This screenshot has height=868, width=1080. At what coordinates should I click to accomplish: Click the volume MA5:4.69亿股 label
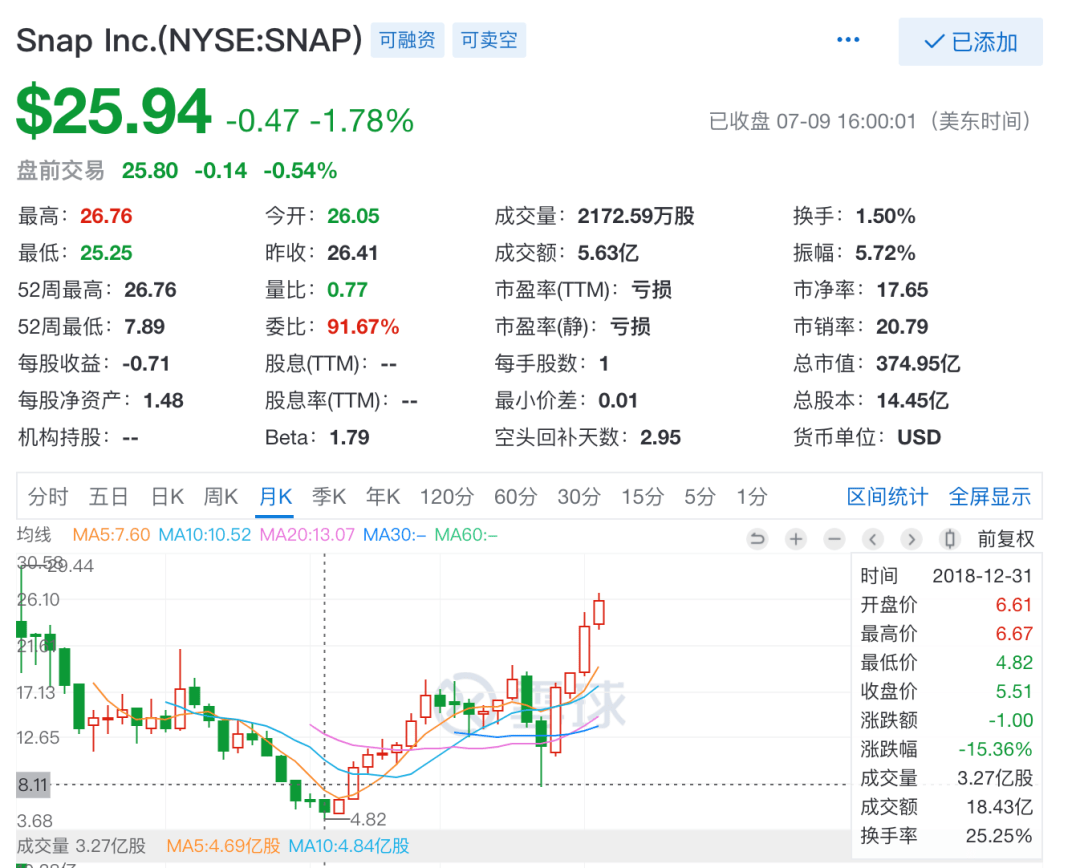click(223, 845)
